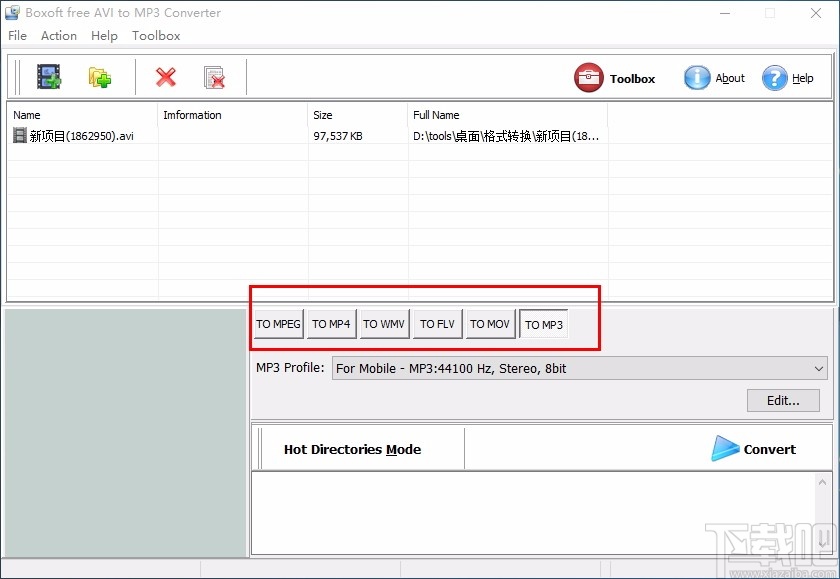
Task: Click the Edit button for MP3 profile
Action: point(783,400)
